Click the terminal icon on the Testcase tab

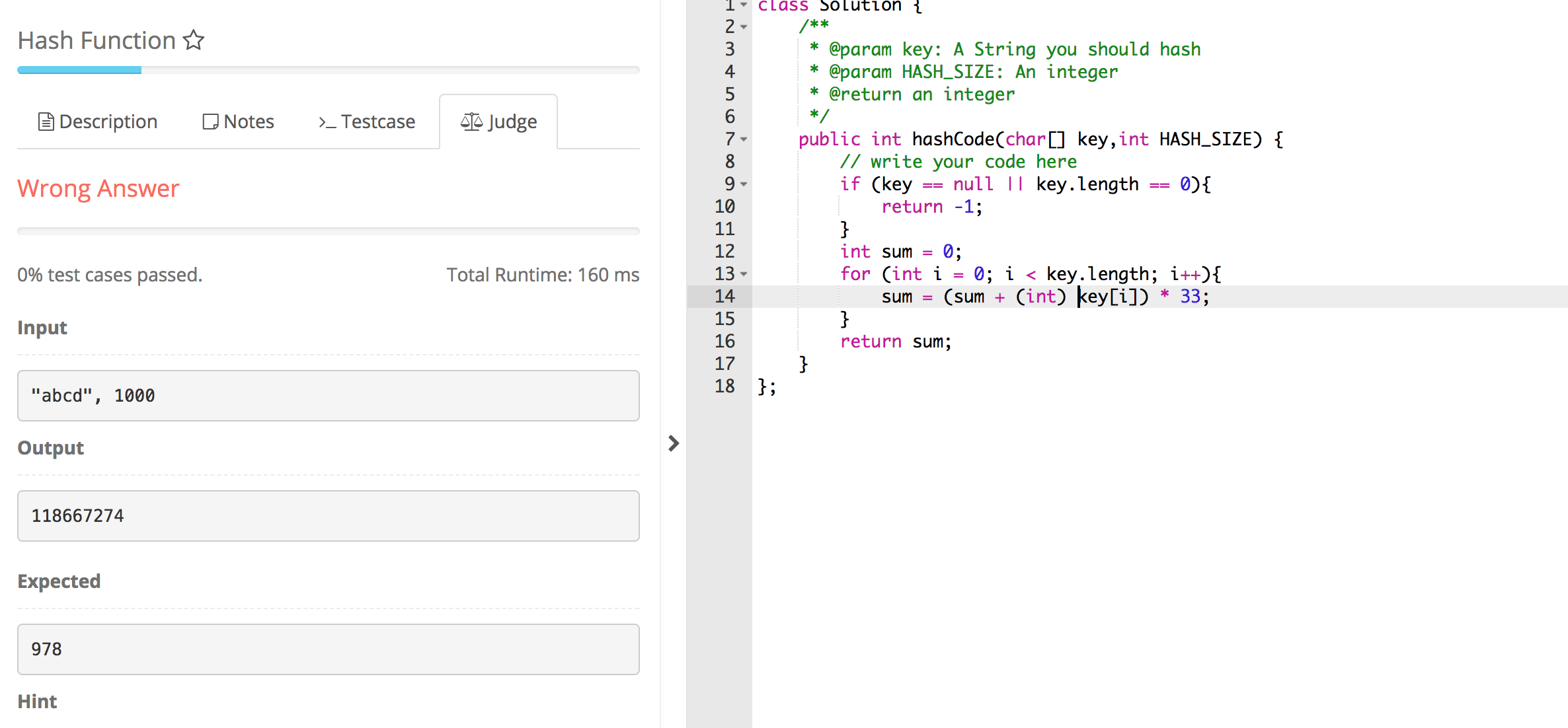[x=326, y=122]
